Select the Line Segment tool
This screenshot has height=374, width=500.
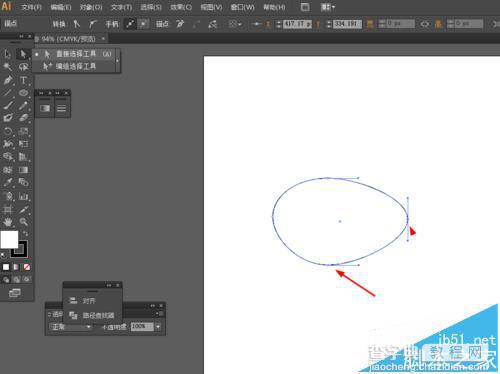(8, 93)
